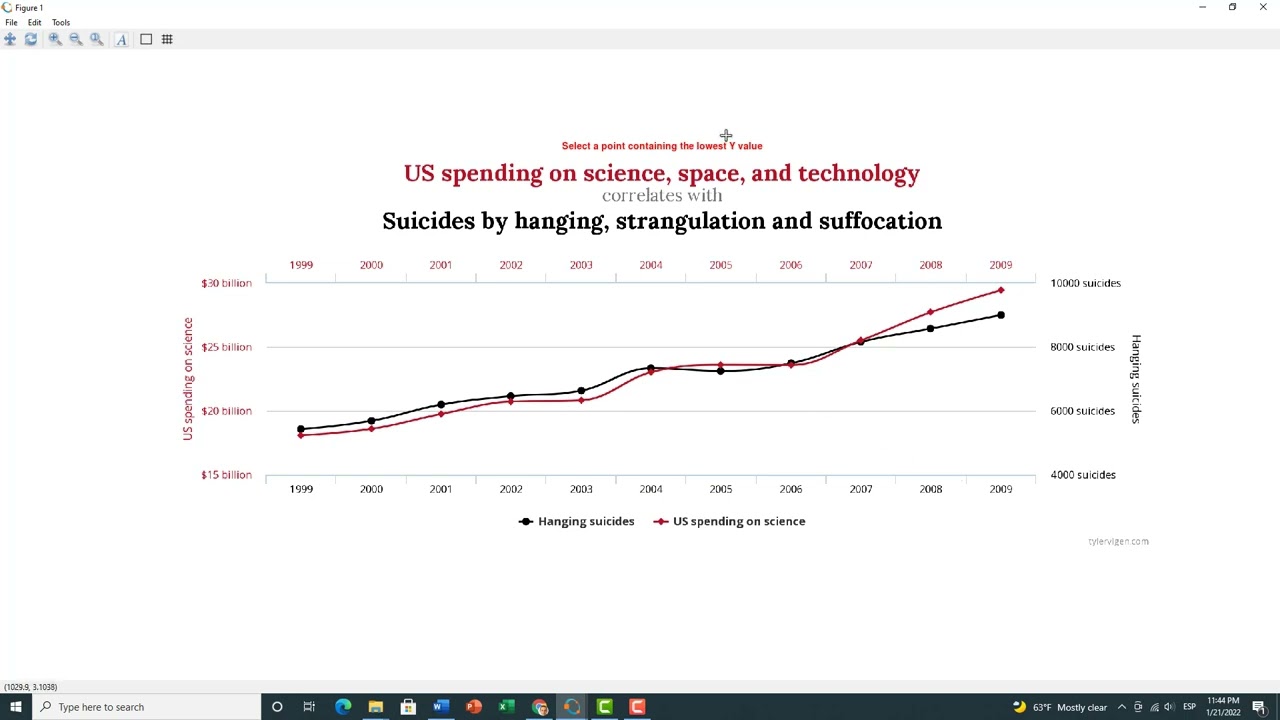Image resolution: width=1280 pixels, height=720 pixels.
Task: Click the US spending on science legend entry
Action: pyautogui.click(x=730, y=521)
